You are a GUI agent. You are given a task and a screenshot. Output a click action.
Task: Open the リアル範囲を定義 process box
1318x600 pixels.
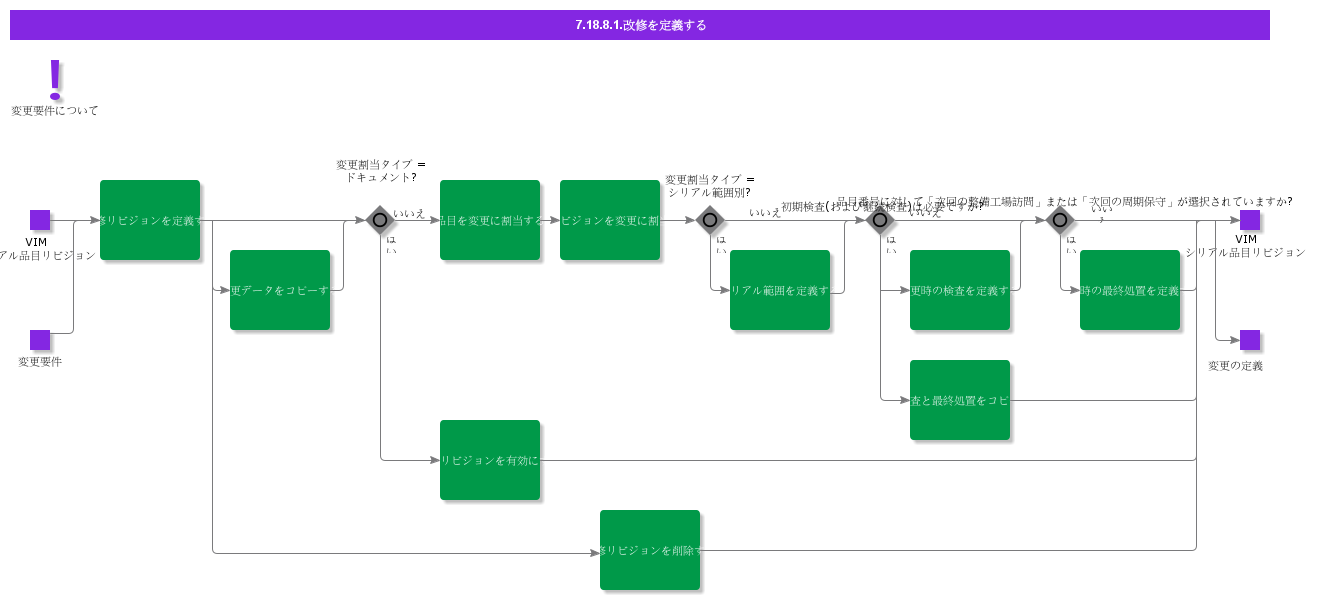pos(780,290)
